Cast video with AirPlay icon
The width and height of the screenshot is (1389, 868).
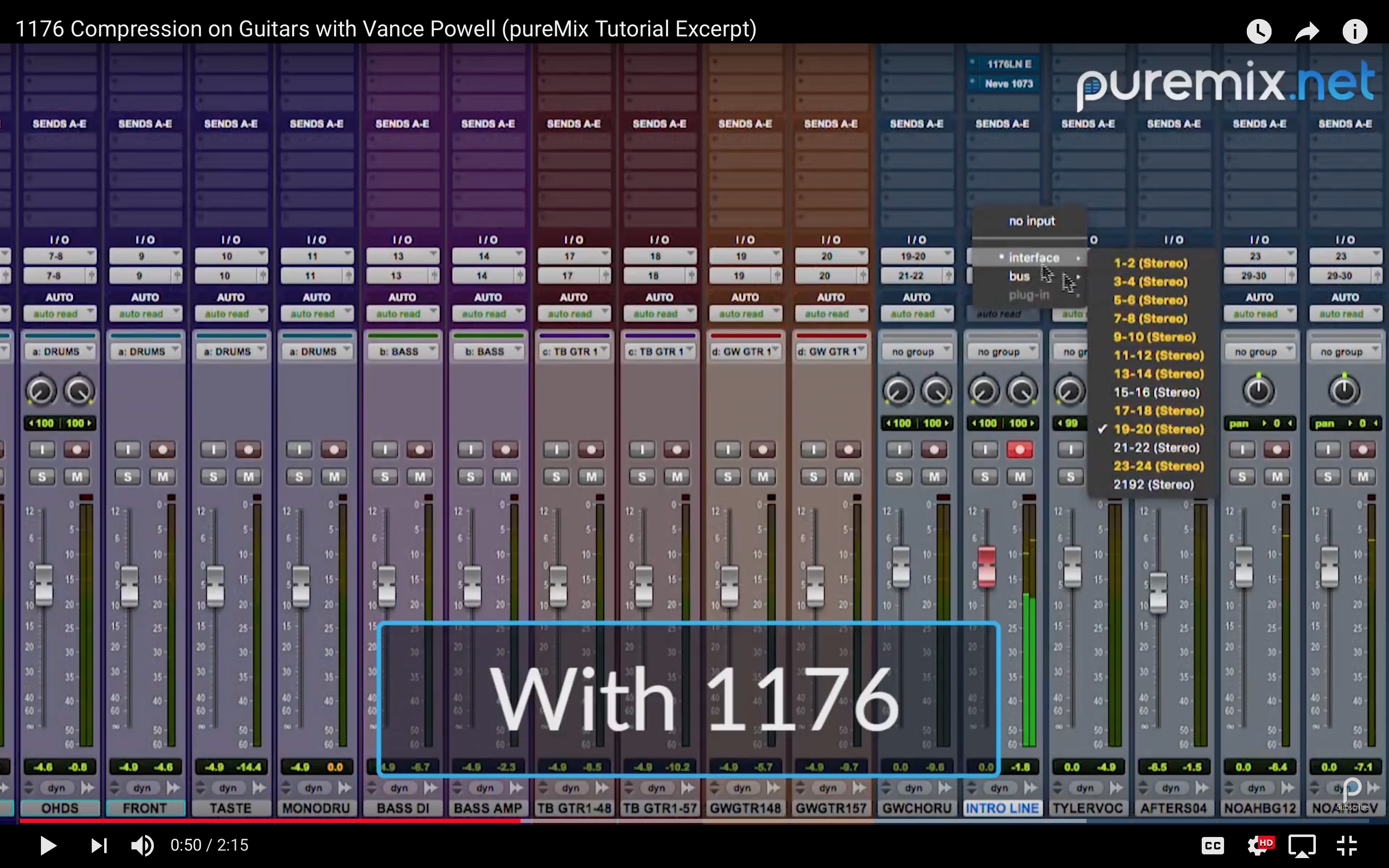pyautogui.click(x=1302, y=846)
